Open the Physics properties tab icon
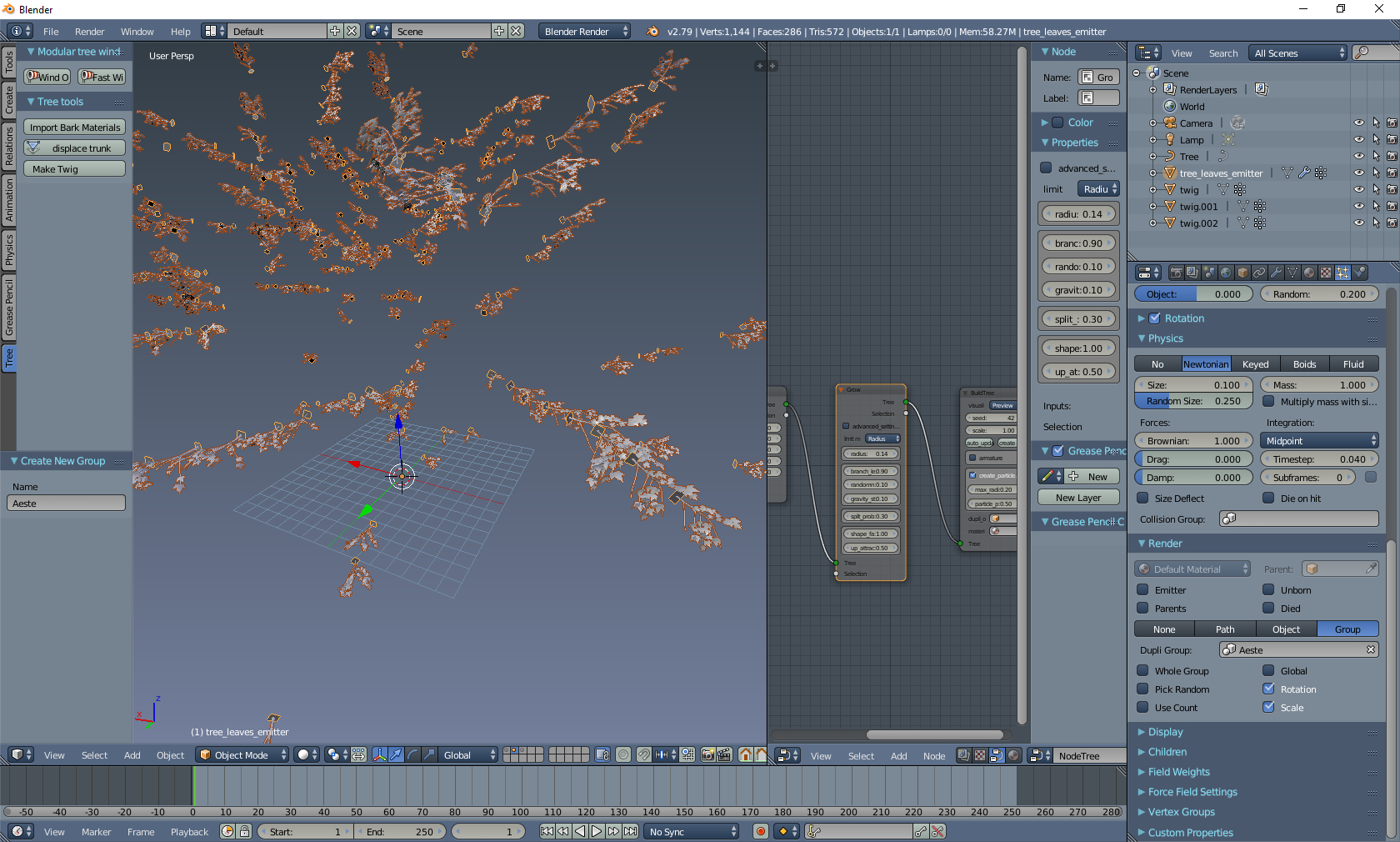Image resolution: width=1400 pixels, height=842 pixels. (1359, 273)
